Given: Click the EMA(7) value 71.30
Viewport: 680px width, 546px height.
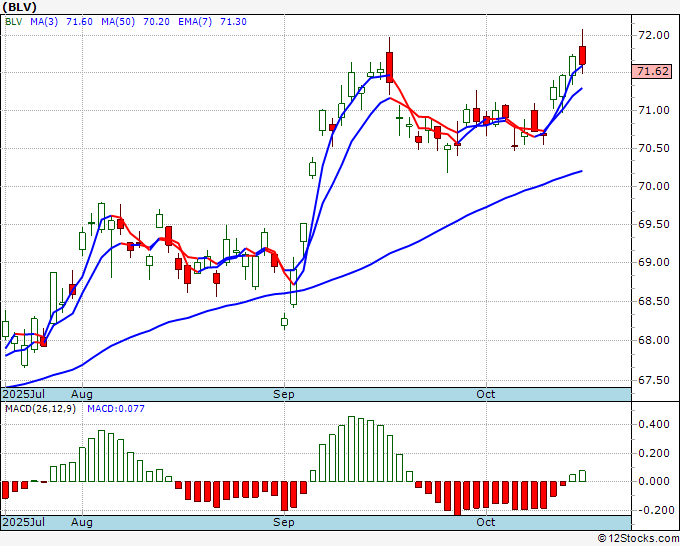Looking at the screenshot, I should click(x=233, y=22).
